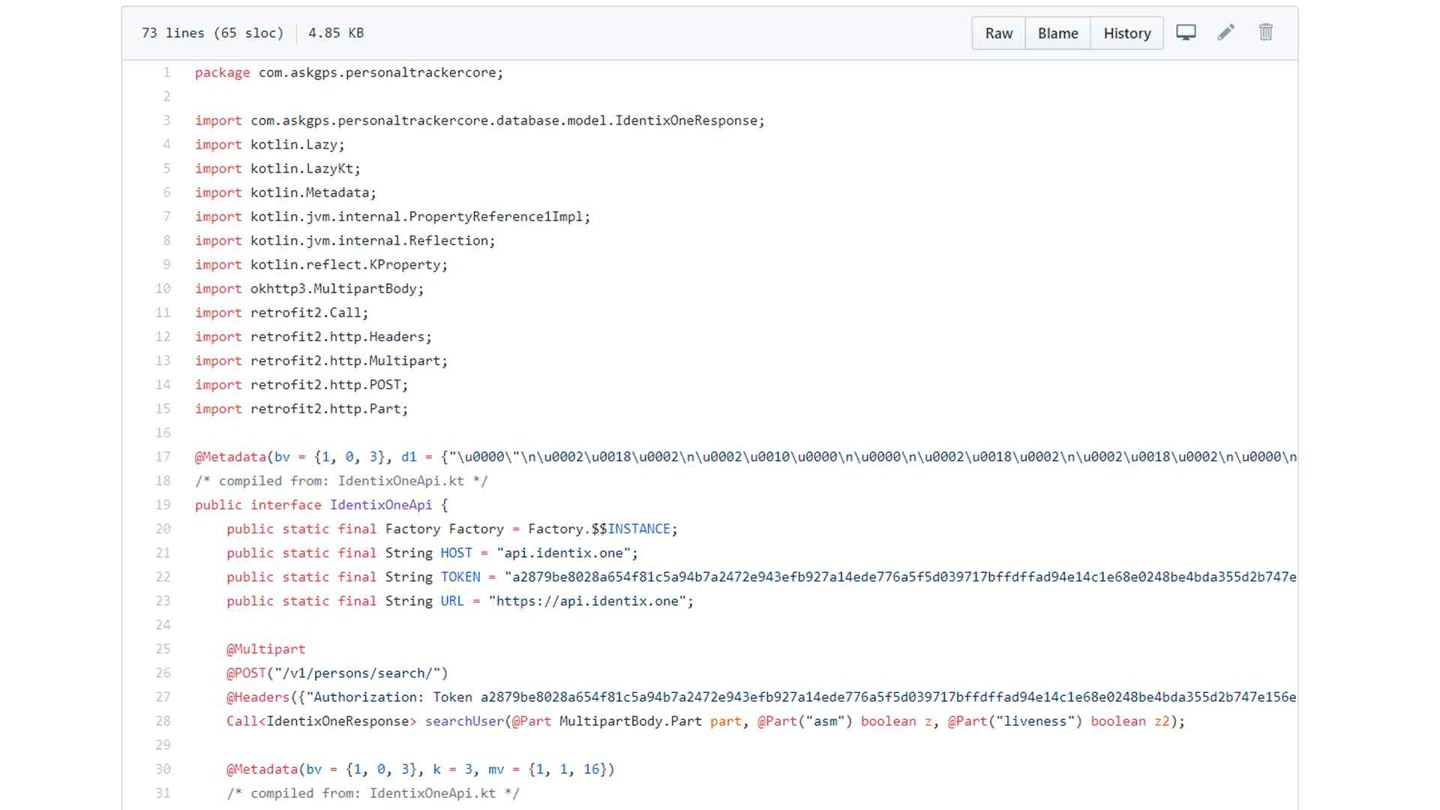This screenshot has height=810, width=1440.
Task: Select line number 17 with Metadata annotation
Action: pyautogui.click(x=163, y=456)
